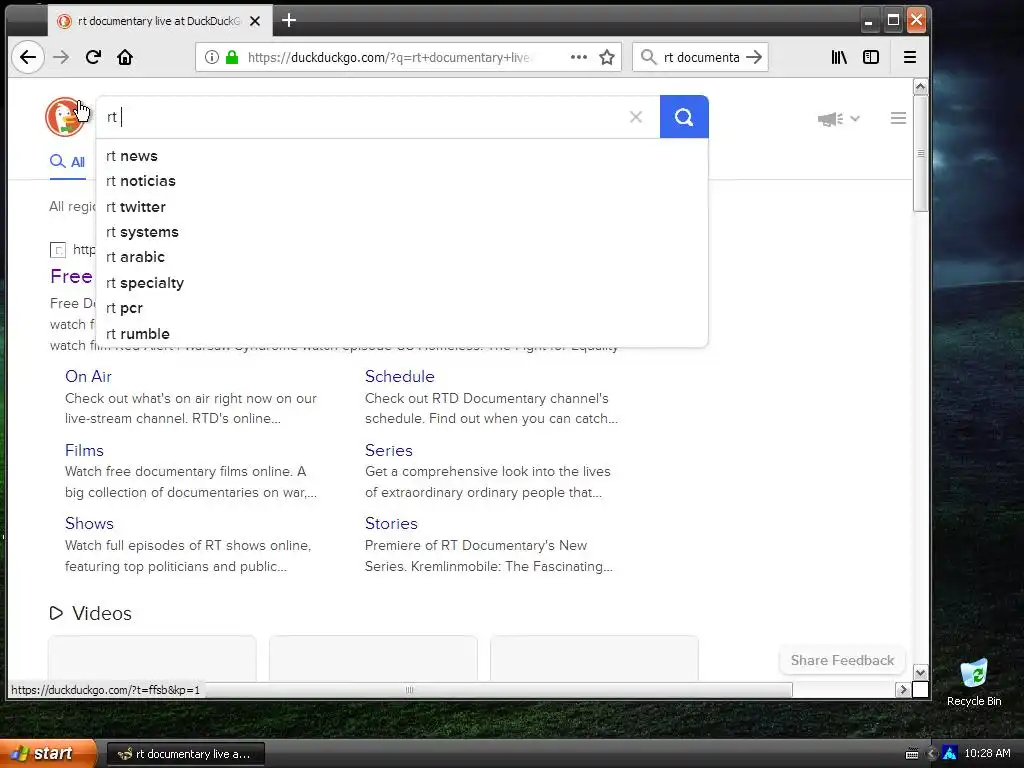Clear the DuckDuckGo search field

(x=636, y=117)
